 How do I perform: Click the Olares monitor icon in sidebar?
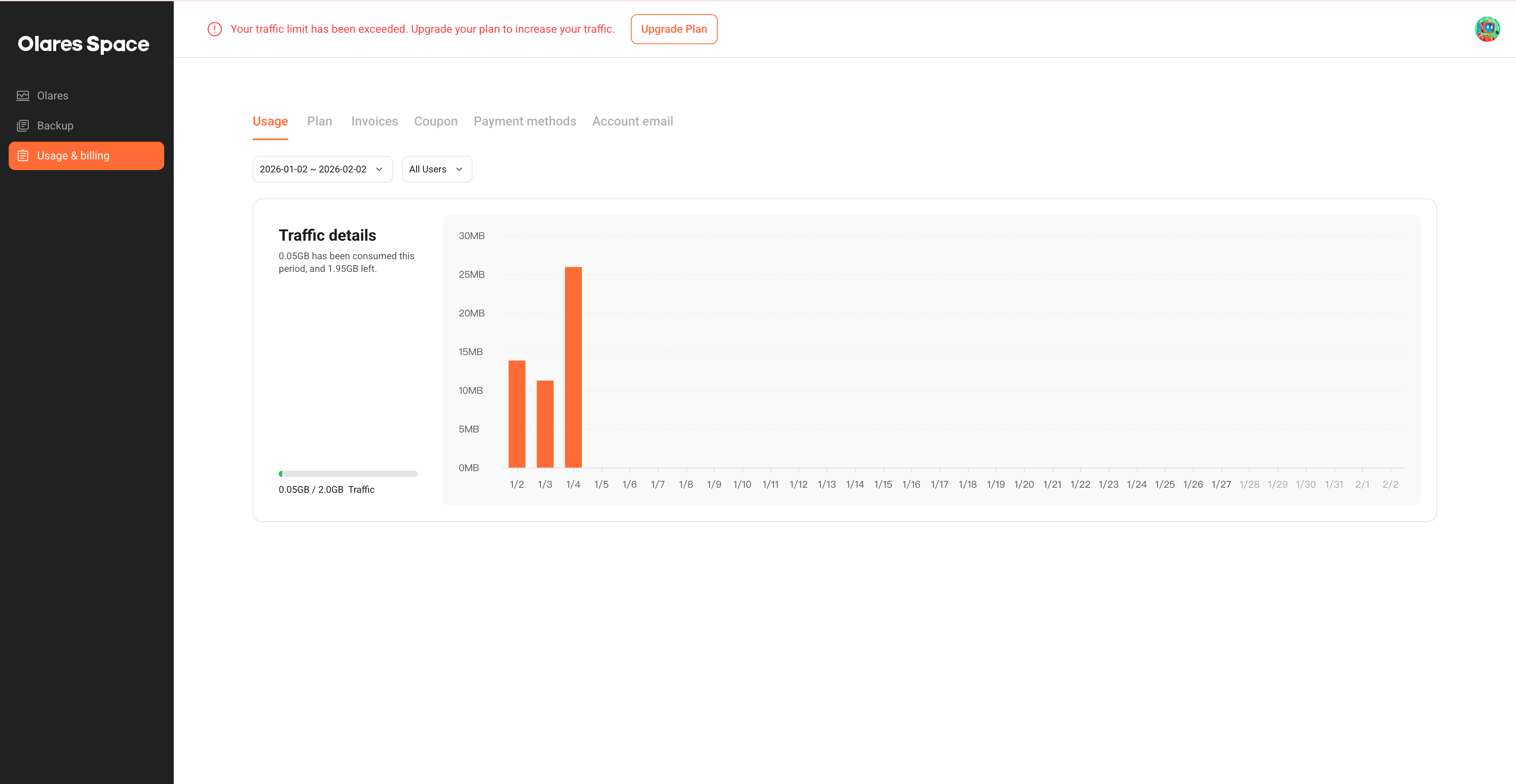click(x=23, y=95)
